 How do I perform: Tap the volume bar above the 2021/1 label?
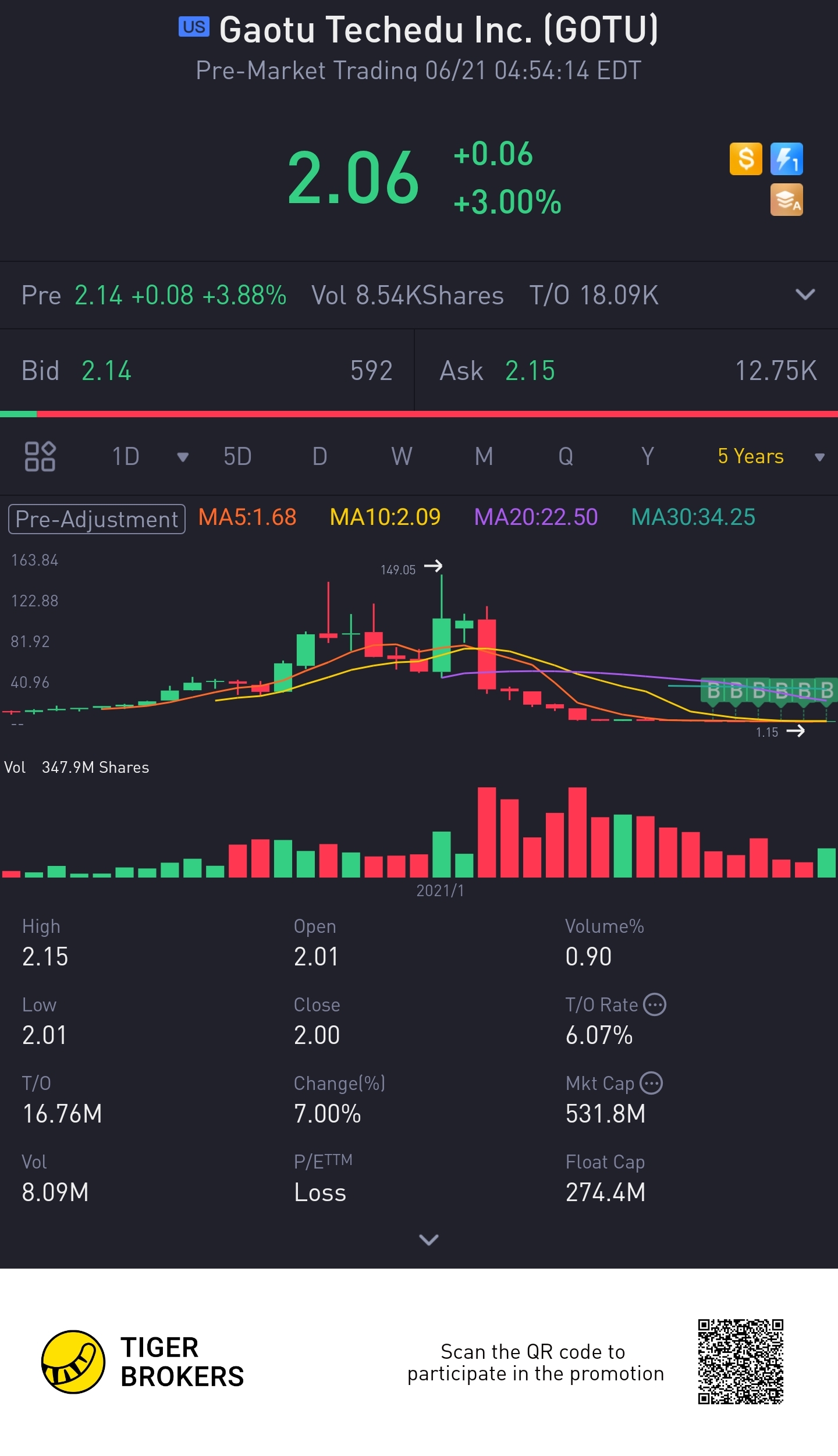click(x=442, y=854)
